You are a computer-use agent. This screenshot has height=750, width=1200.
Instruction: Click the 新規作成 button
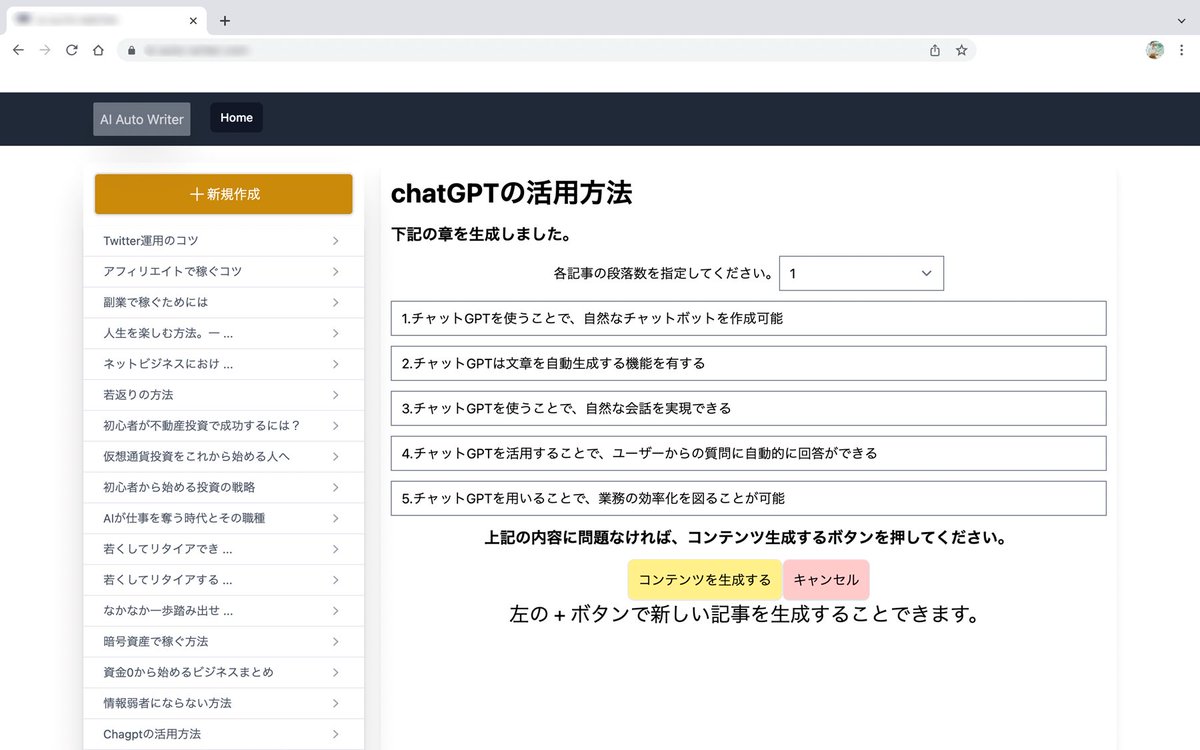click(224, 194)
